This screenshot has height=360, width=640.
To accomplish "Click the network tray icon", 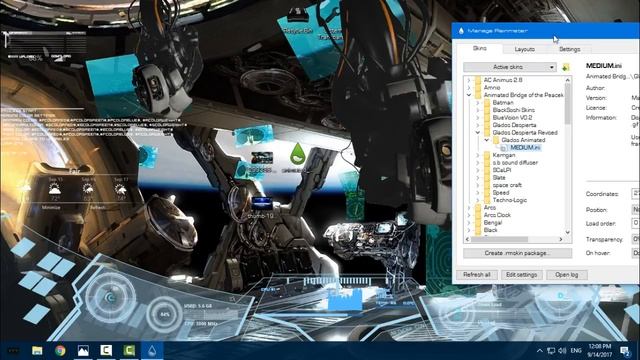I will coord(551,351).
